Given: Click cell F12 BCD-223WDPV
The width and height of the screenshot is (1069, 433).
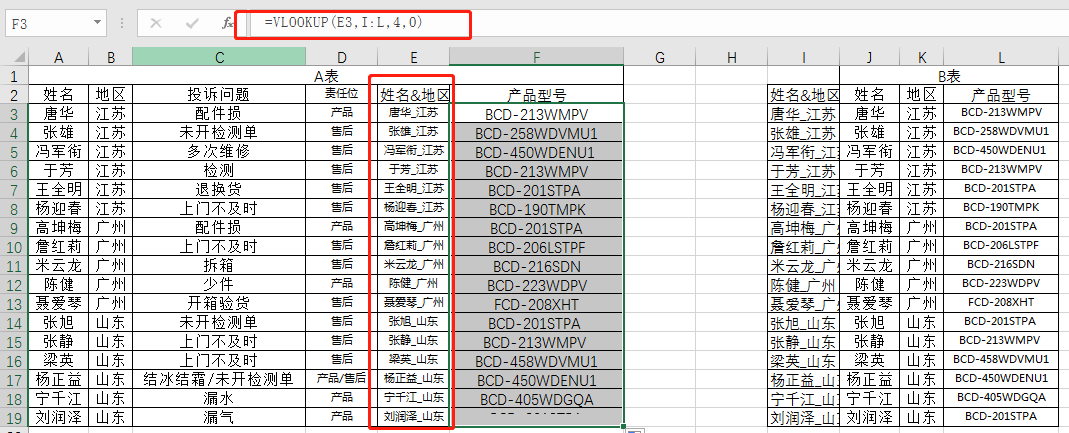Looking at the screenshot, I should (x=537, y=283).
